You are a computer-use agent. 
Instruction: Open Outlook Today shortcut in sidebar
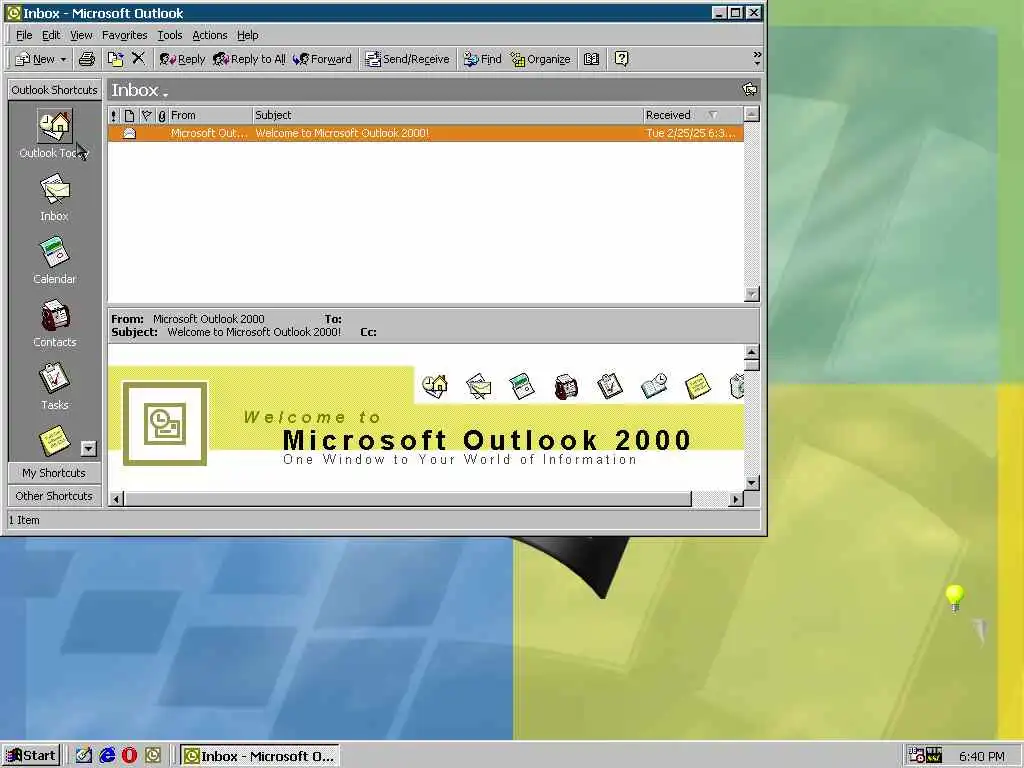point(55,134)
